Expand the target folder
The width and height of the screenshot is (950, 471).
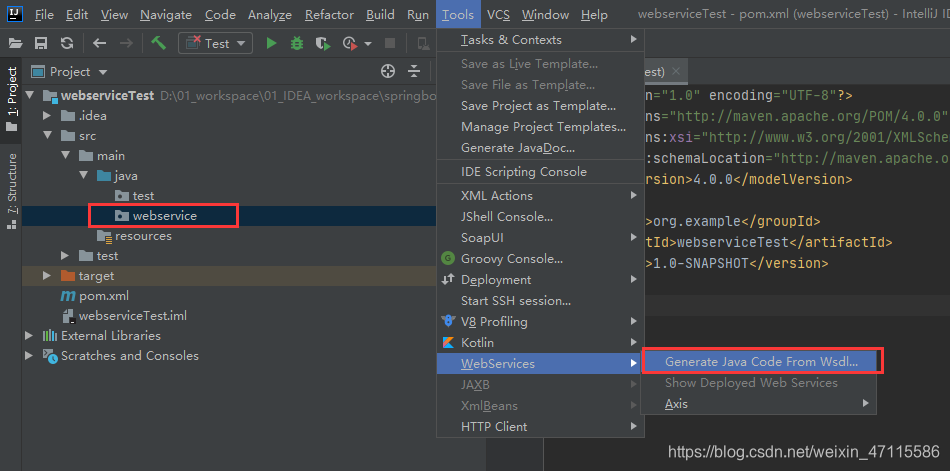47,276
